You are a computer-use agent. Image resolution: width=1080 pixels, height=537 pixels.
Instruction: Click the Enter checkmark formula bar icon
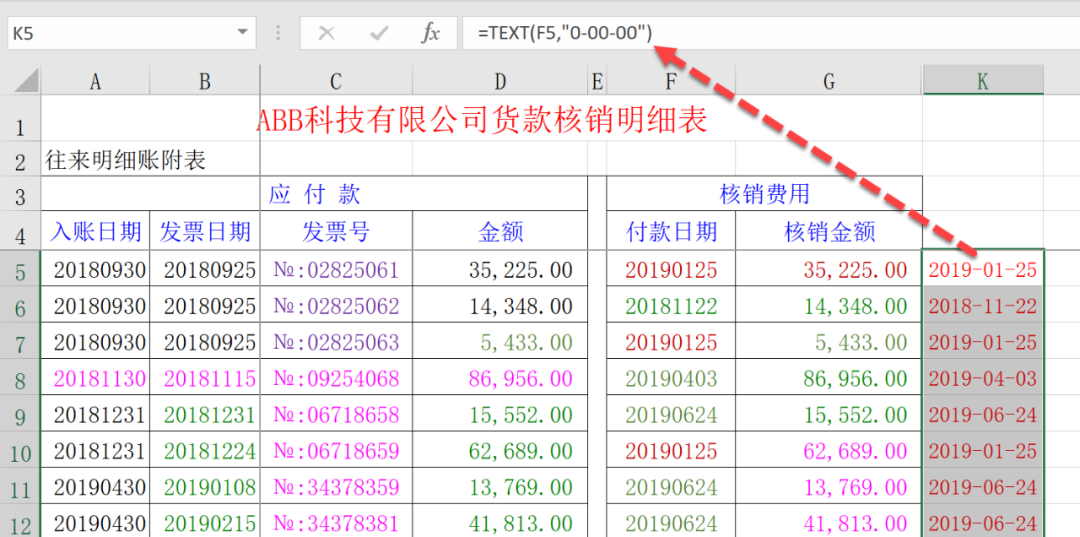[379, 33]
